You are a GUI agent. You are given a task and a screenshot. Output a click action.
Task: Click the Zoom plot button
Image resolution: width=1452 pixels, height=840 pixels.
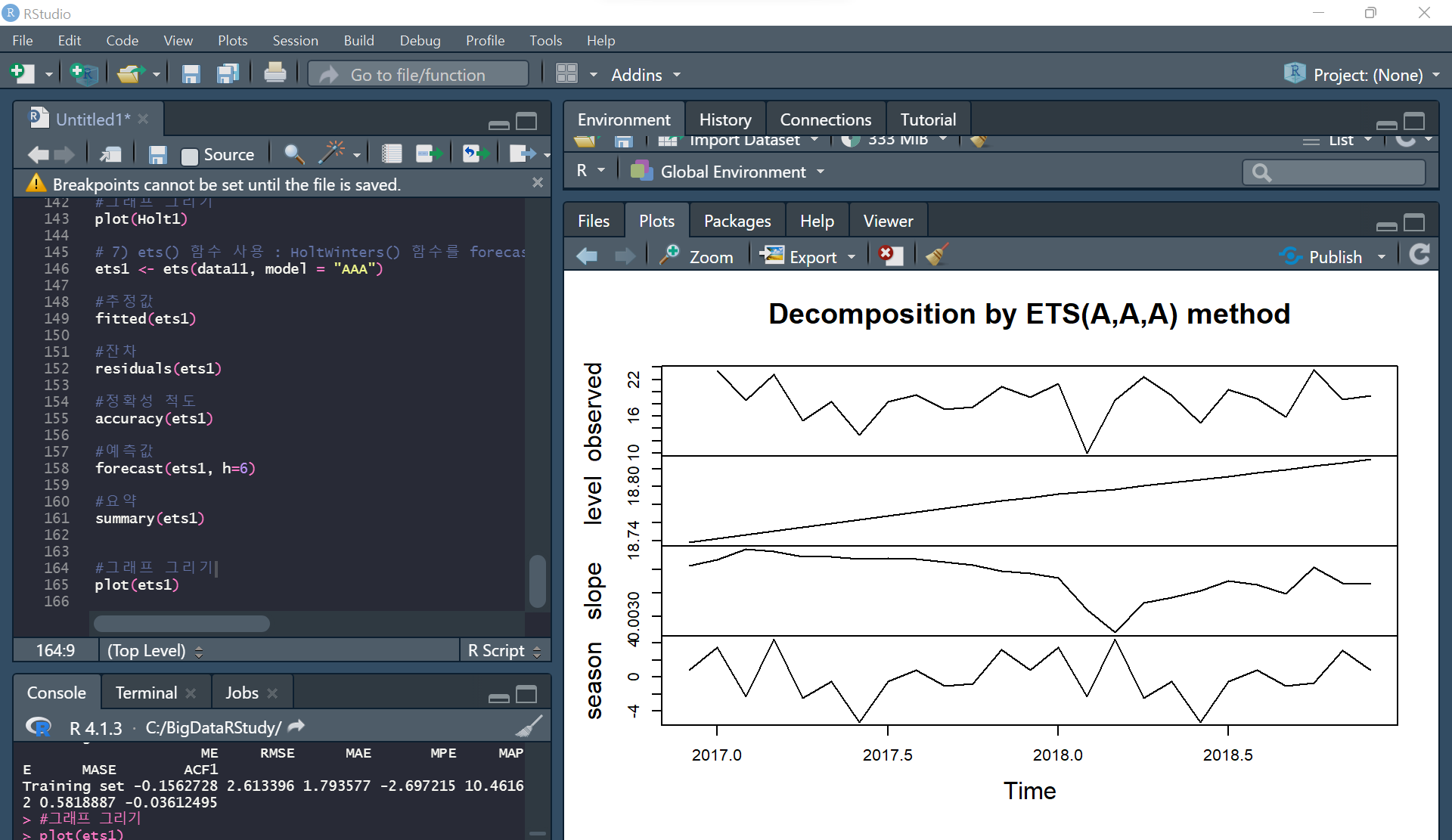(697, 257)
